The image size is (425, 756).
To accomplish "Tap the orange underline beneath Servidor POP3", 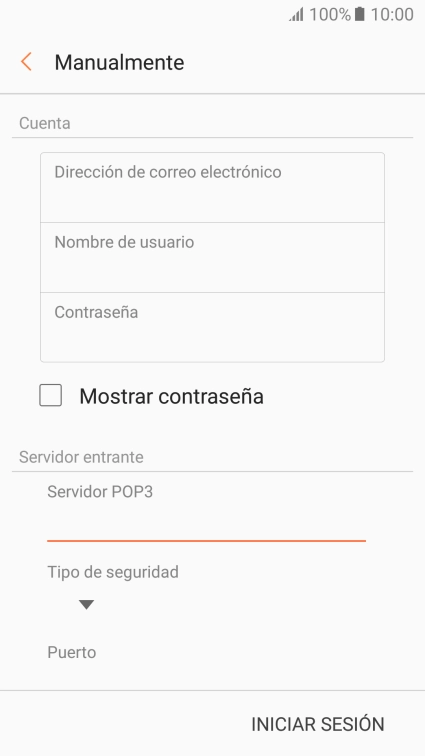I will (x=206, y=541).
